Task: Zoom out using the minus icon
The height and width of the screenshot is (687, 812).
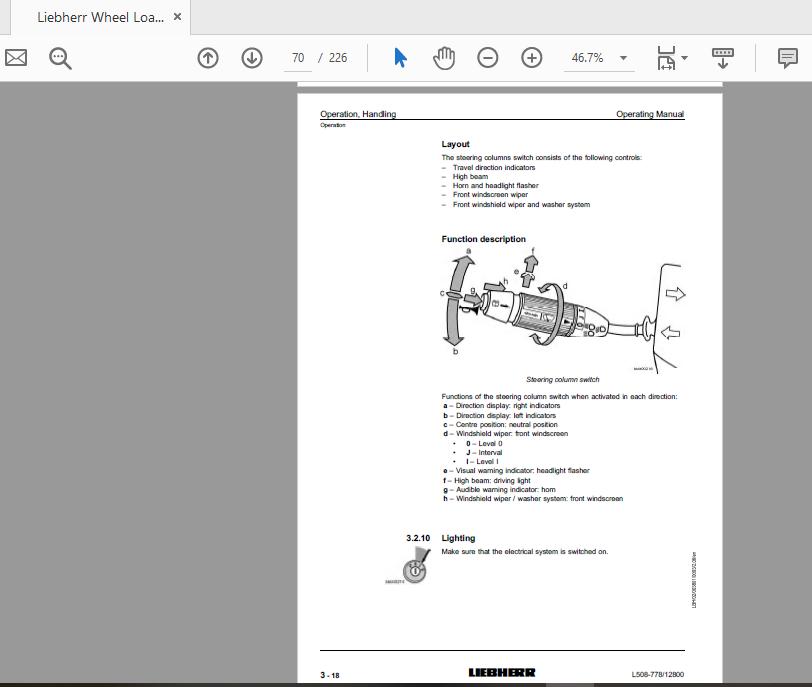Action: click(488, 57)
